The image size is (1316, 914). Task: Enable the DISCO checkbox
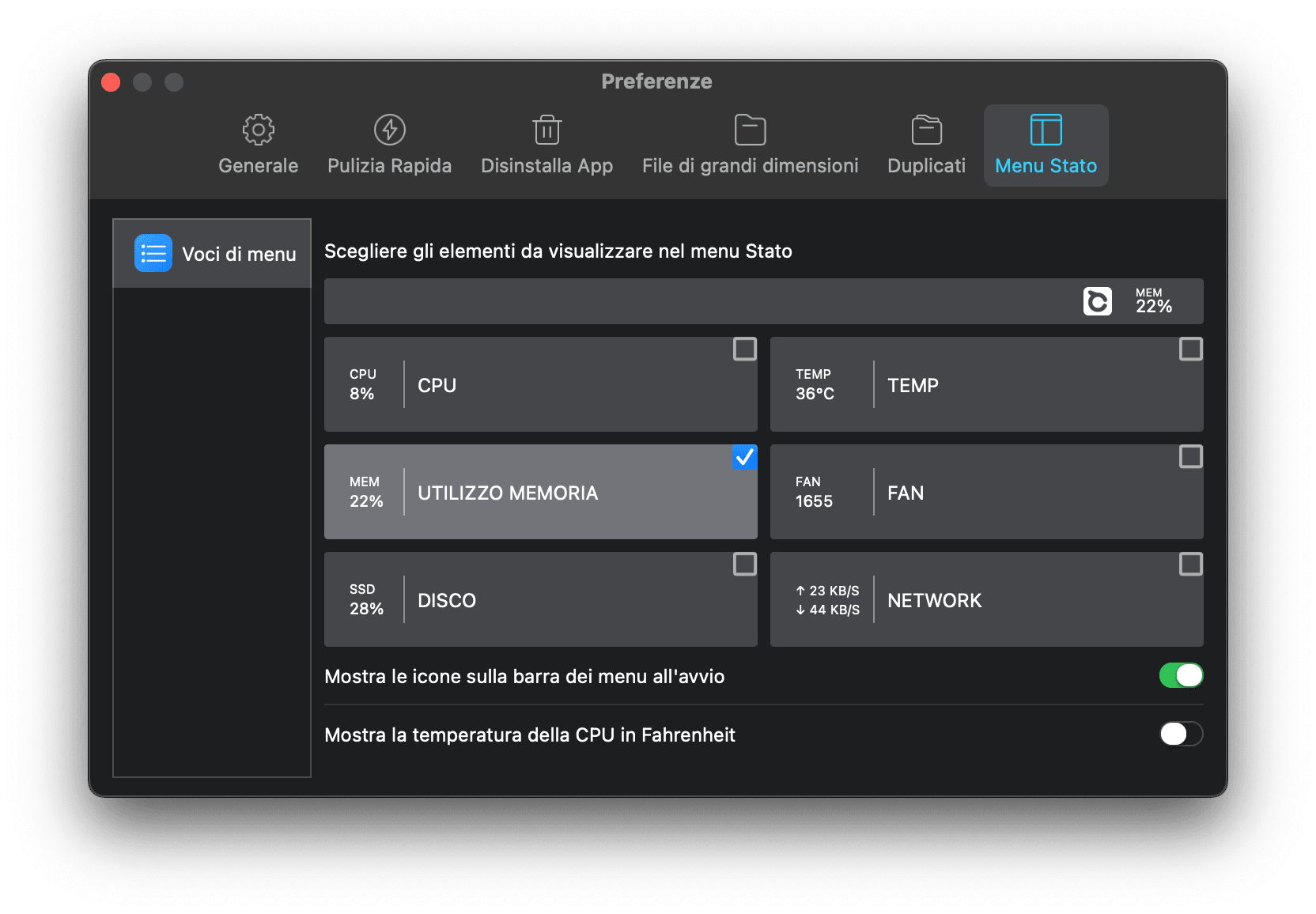(x=744, y=564)
